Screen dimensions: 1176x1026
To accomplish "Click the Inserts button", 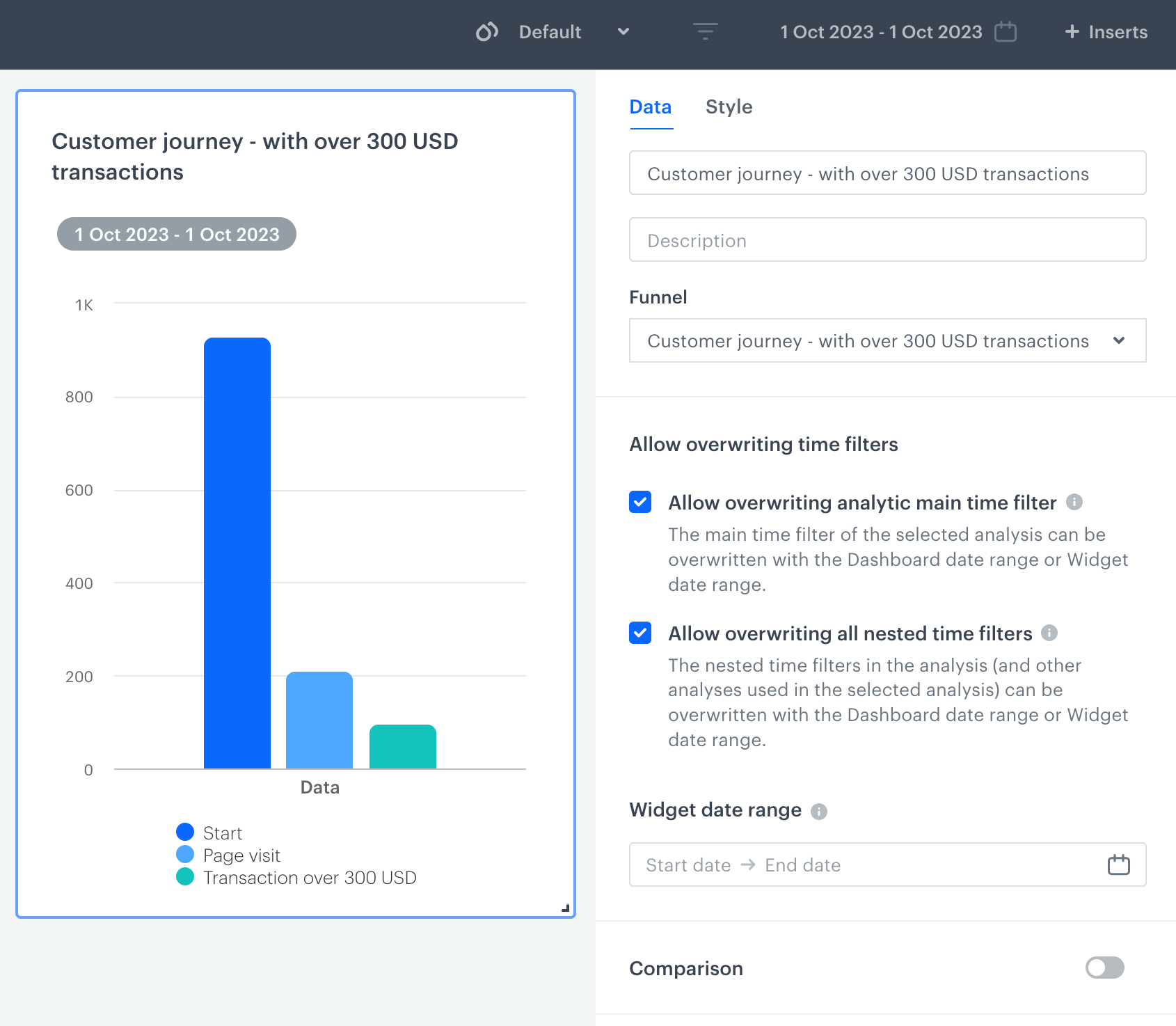I will click(x=1105, y=31).
